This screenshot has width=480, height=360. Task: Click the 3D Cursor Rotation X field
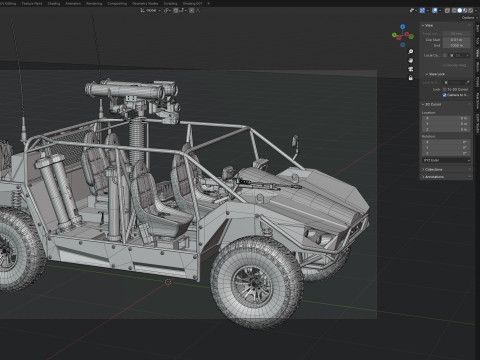click(x=446, y=142)
